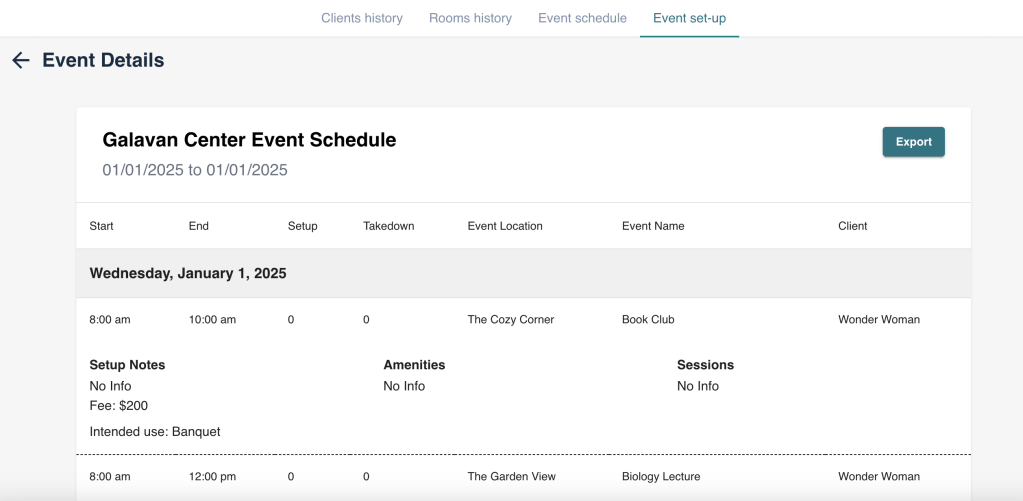Click Wonder Woman client in Book Club row

878,320
